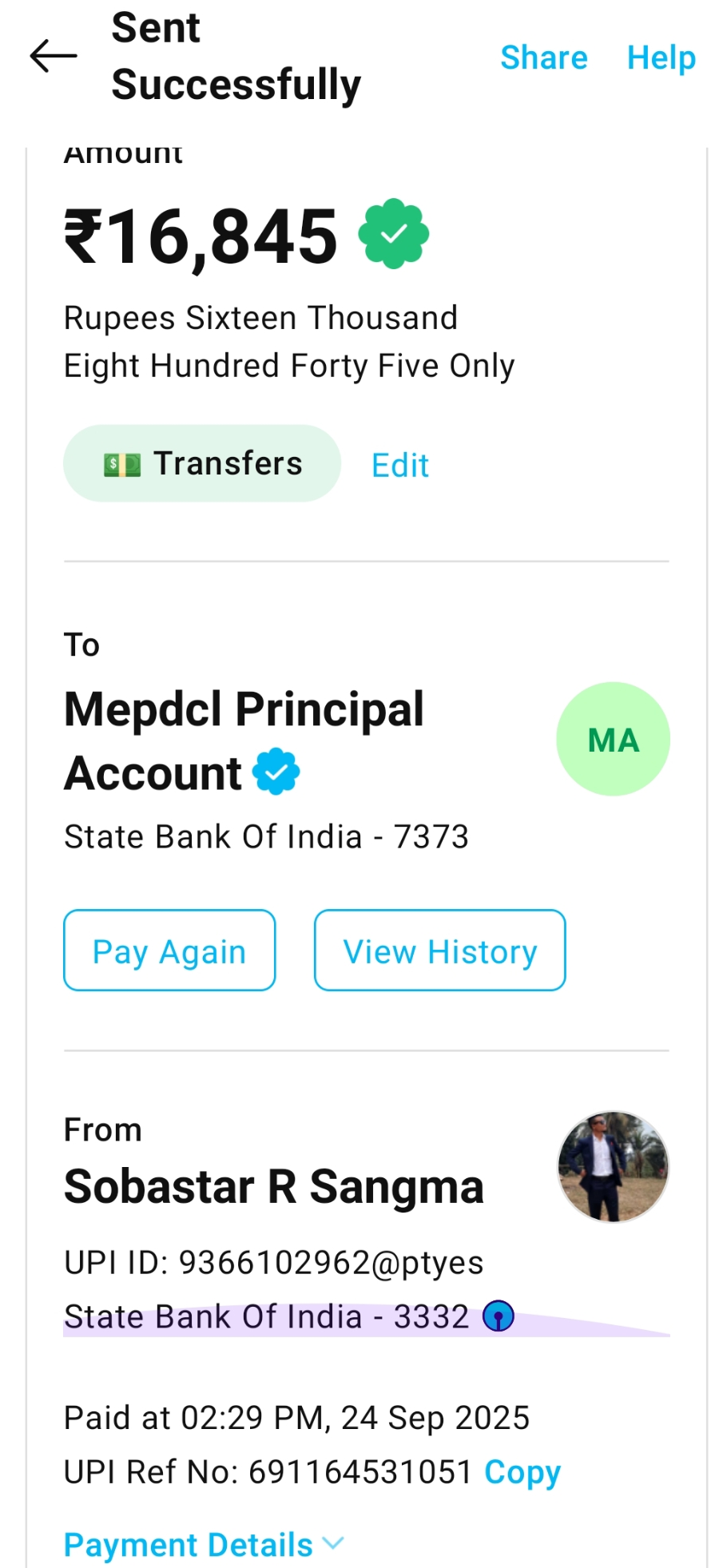715x1568 pixels.
Task: Copy the UPI reference number
Action: click(x=522, y=1471)
